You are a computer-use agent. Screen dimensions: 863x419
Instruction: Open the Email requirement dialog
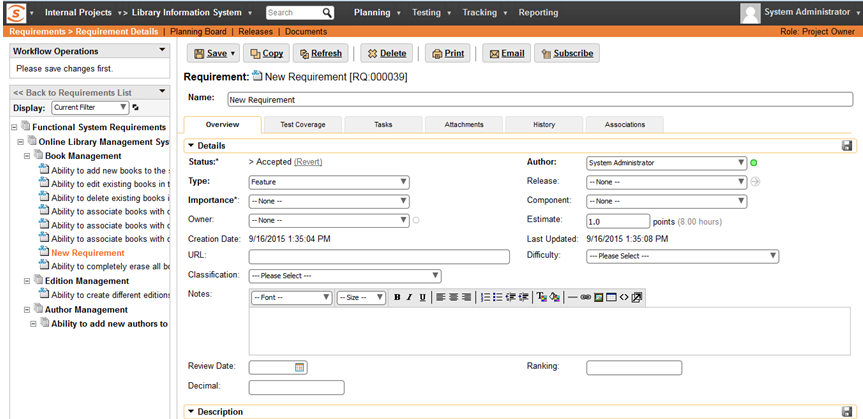pos(506,53)
